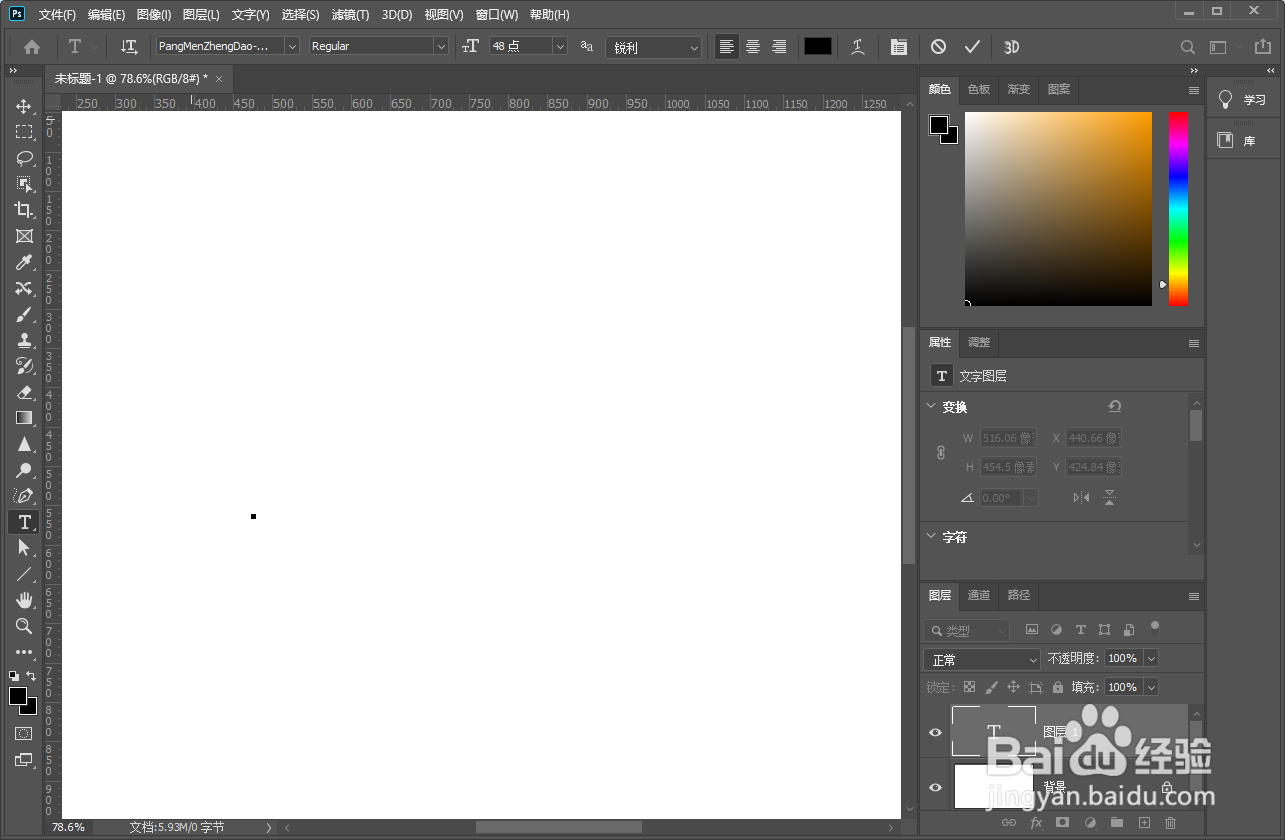Click the text color swatch
The height and width of the screenshot is (840, 1285).
point(818,46)
